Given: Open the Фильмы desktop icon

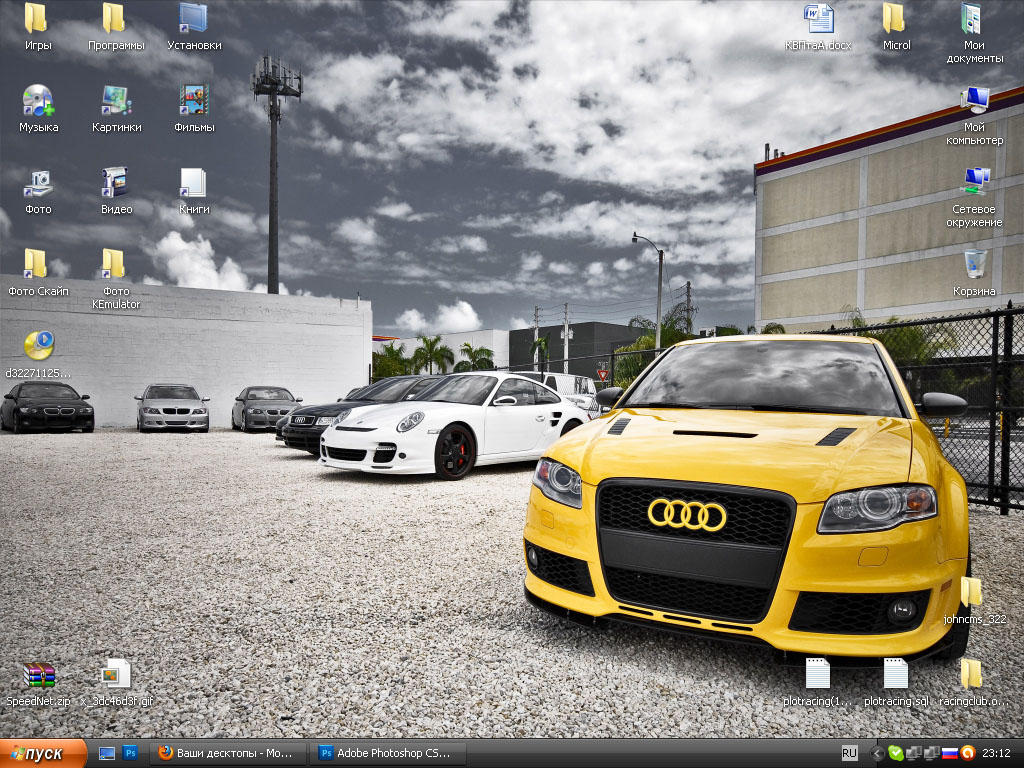Looking at the screenshot, I should (x=193, y=100).
